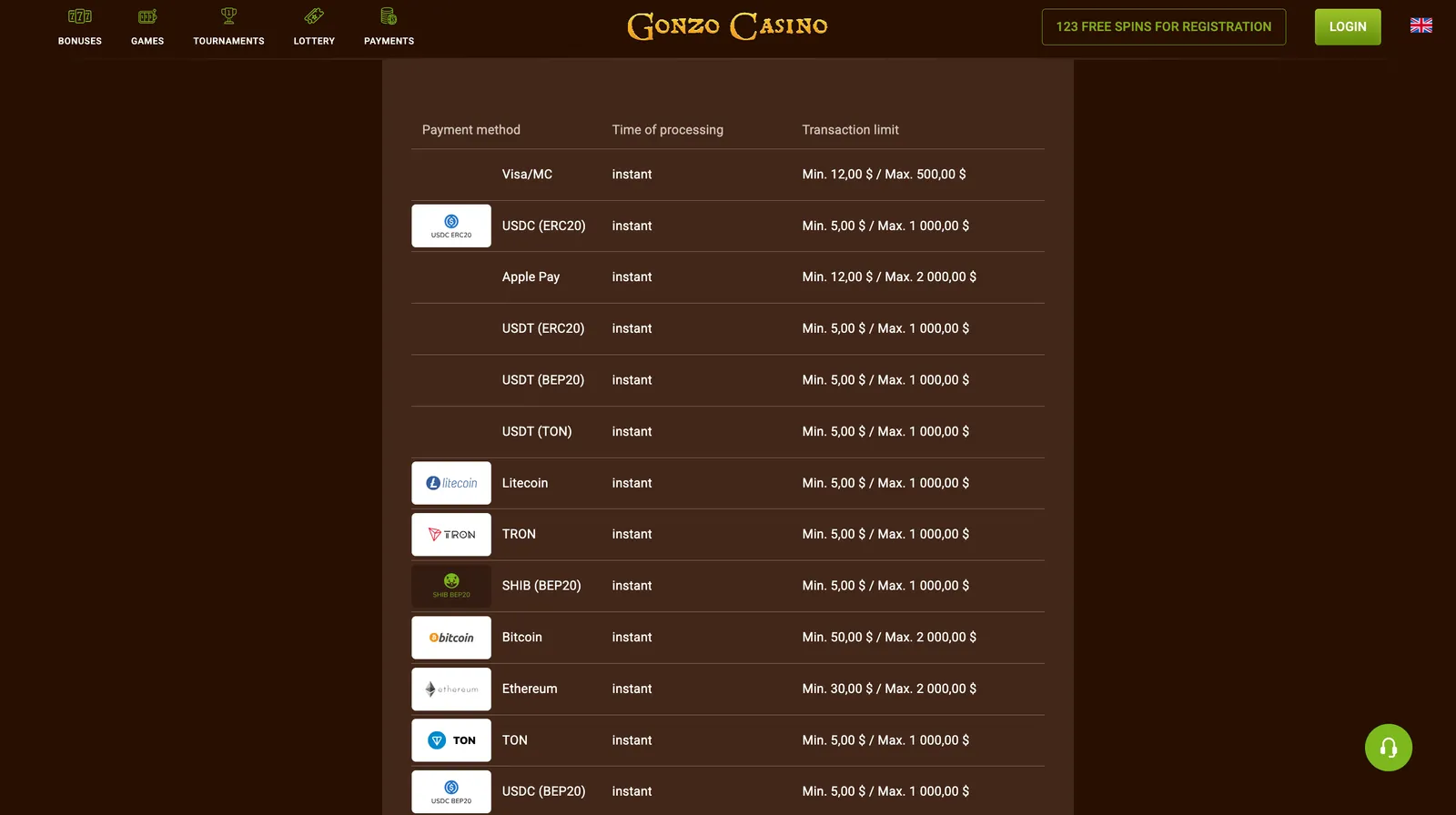The width and height of the screenshot is (1456, 815).
Task: Click the live support headset icon
Action: pyautogui.click(x=1388, y=748)
